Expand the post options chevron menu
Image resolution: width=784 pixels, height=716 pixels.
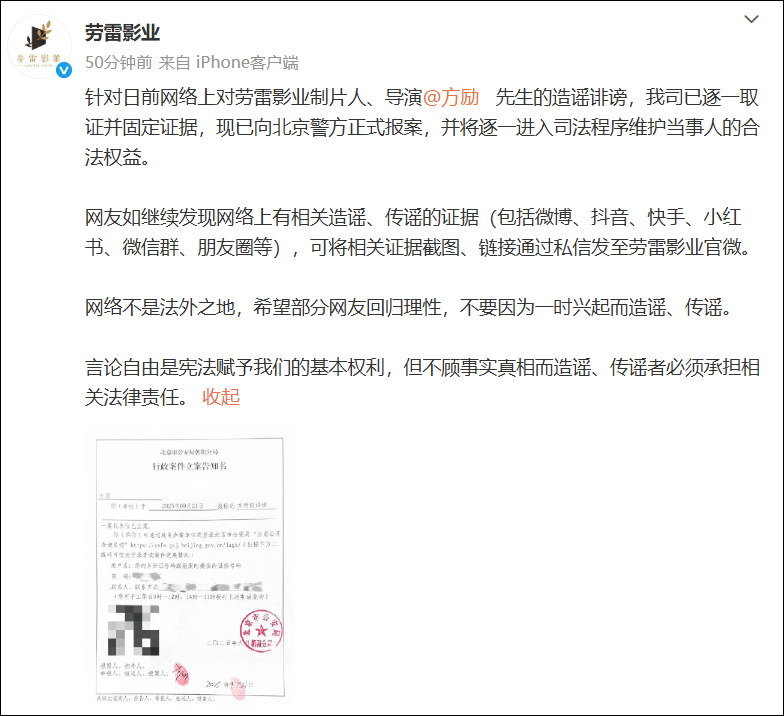[x=751, y=22]
